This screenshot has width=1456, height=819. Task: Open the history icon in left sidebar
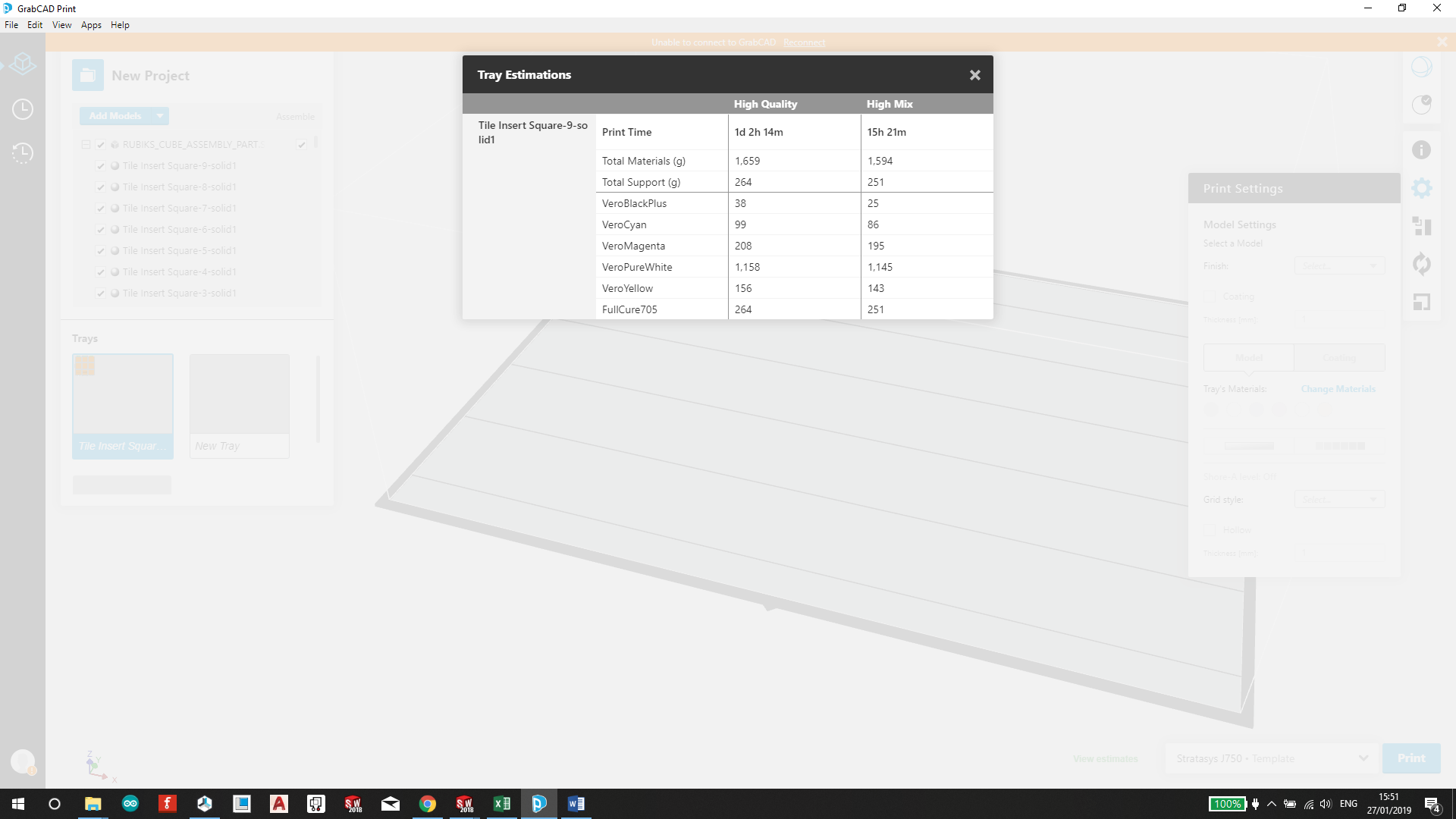[23, 153]
